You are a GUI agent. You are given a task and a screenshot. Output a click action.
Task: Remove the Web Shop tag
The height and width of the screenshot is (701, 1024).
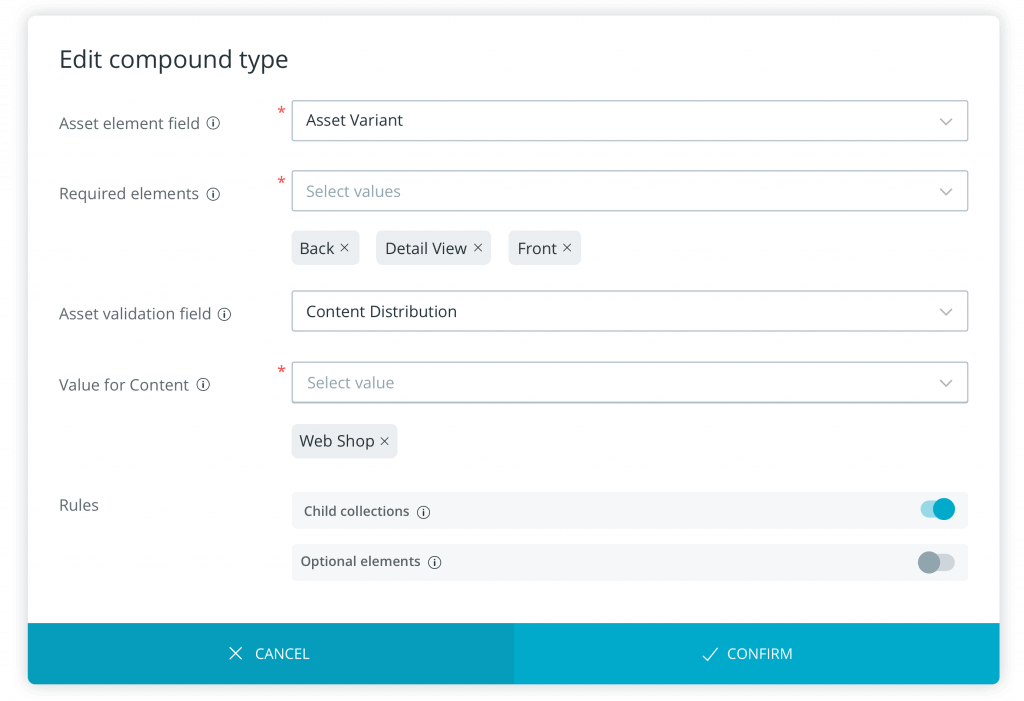(x=384, y=441)
